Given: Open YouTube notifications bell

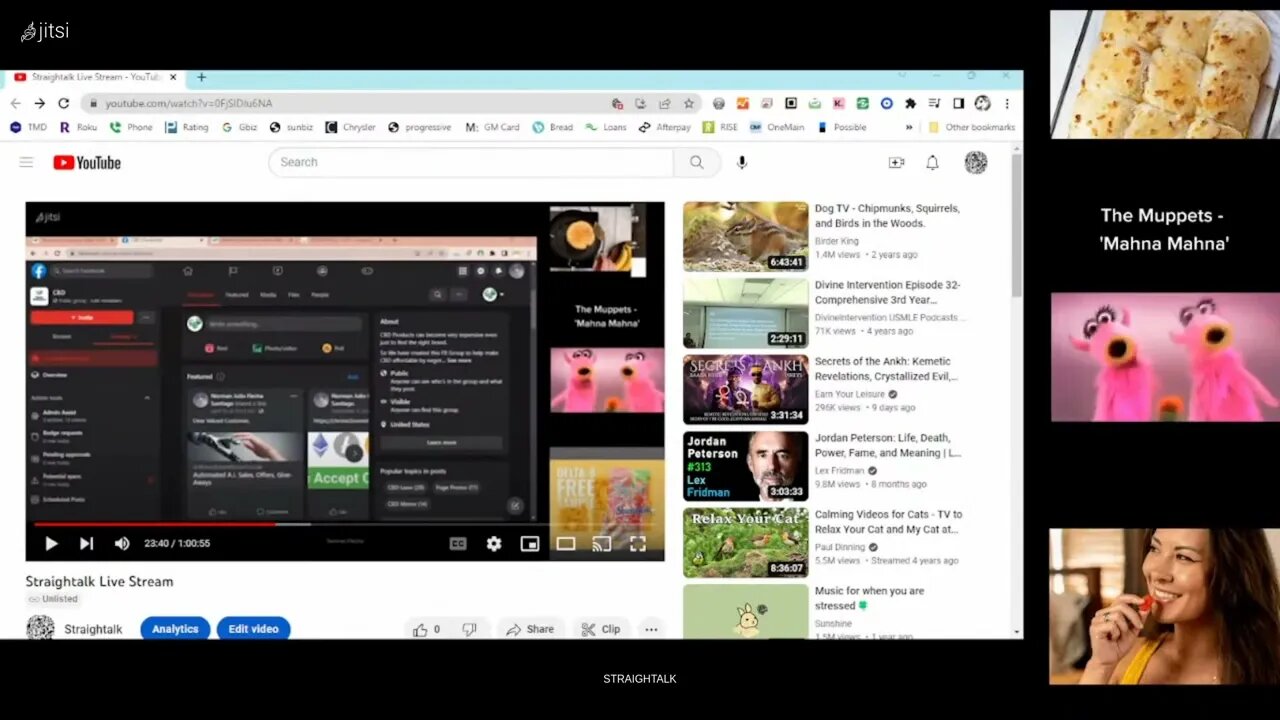Looking at the screenshot, I should click(932, 162).
